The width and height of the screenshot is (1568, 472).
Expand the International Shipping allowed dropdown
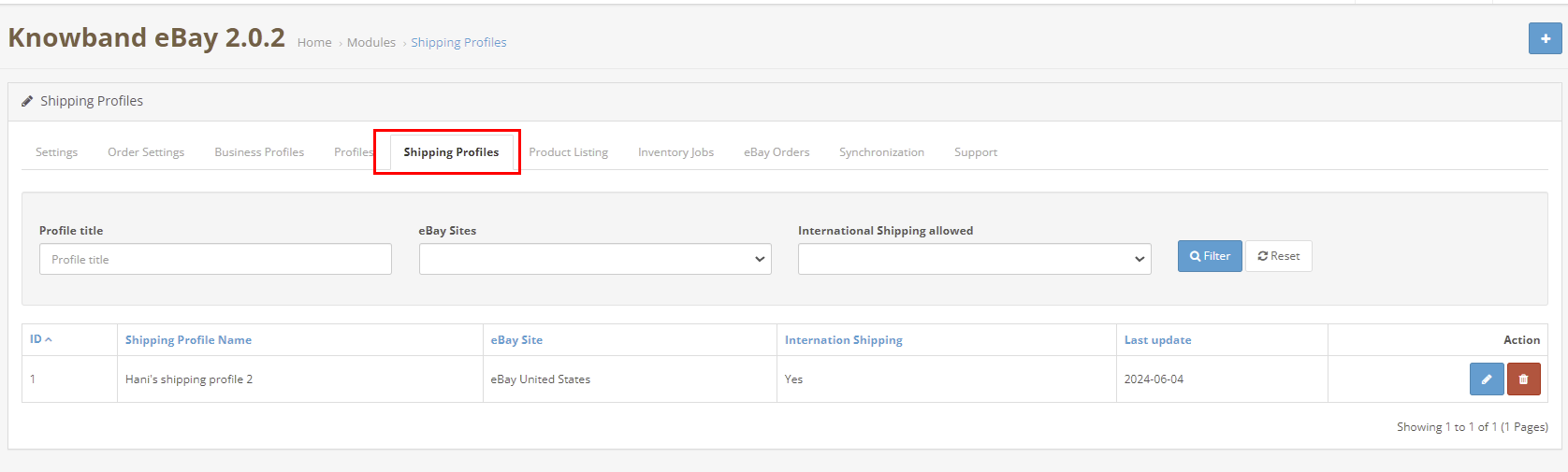974,259
